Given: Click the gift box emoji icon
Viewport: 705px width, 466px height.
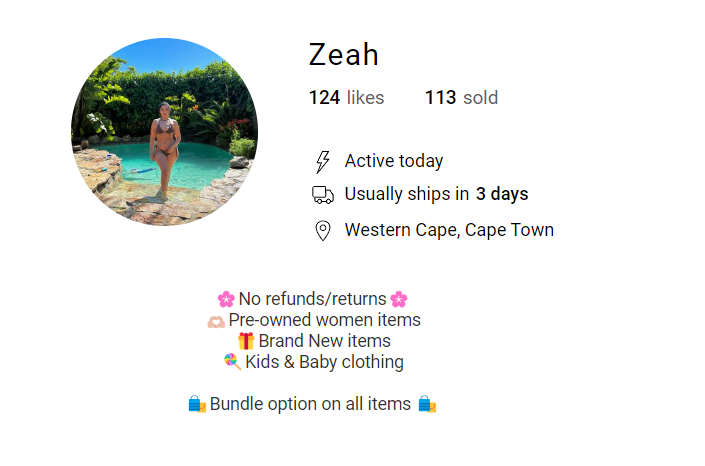Looking at the screenshot, I should (246, 342).
